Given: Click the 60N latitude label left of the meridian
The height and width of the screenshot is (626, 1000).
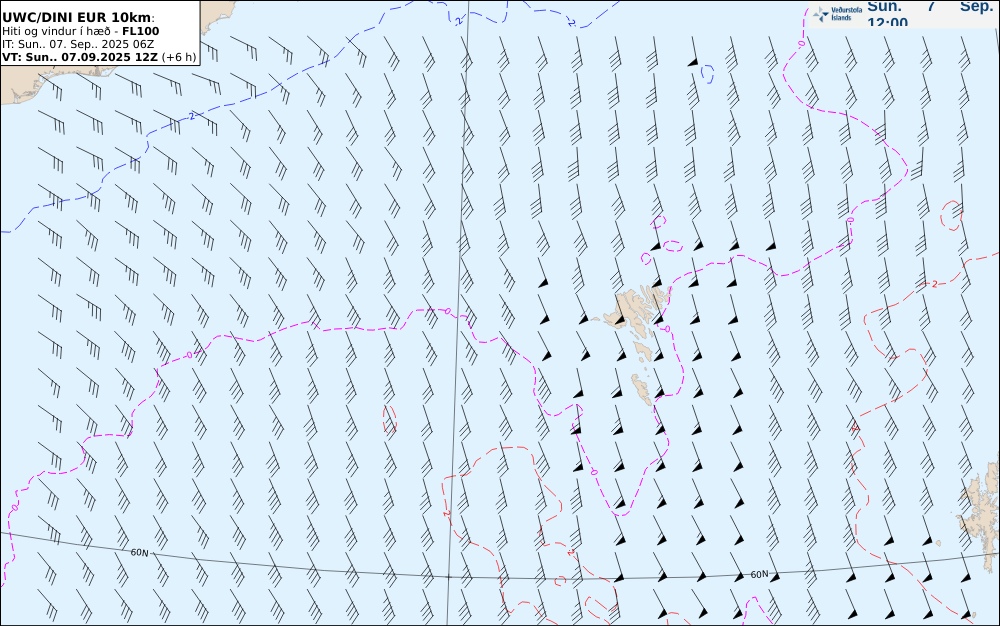Looking at the screenshot, I should click(x=140, y=553).
